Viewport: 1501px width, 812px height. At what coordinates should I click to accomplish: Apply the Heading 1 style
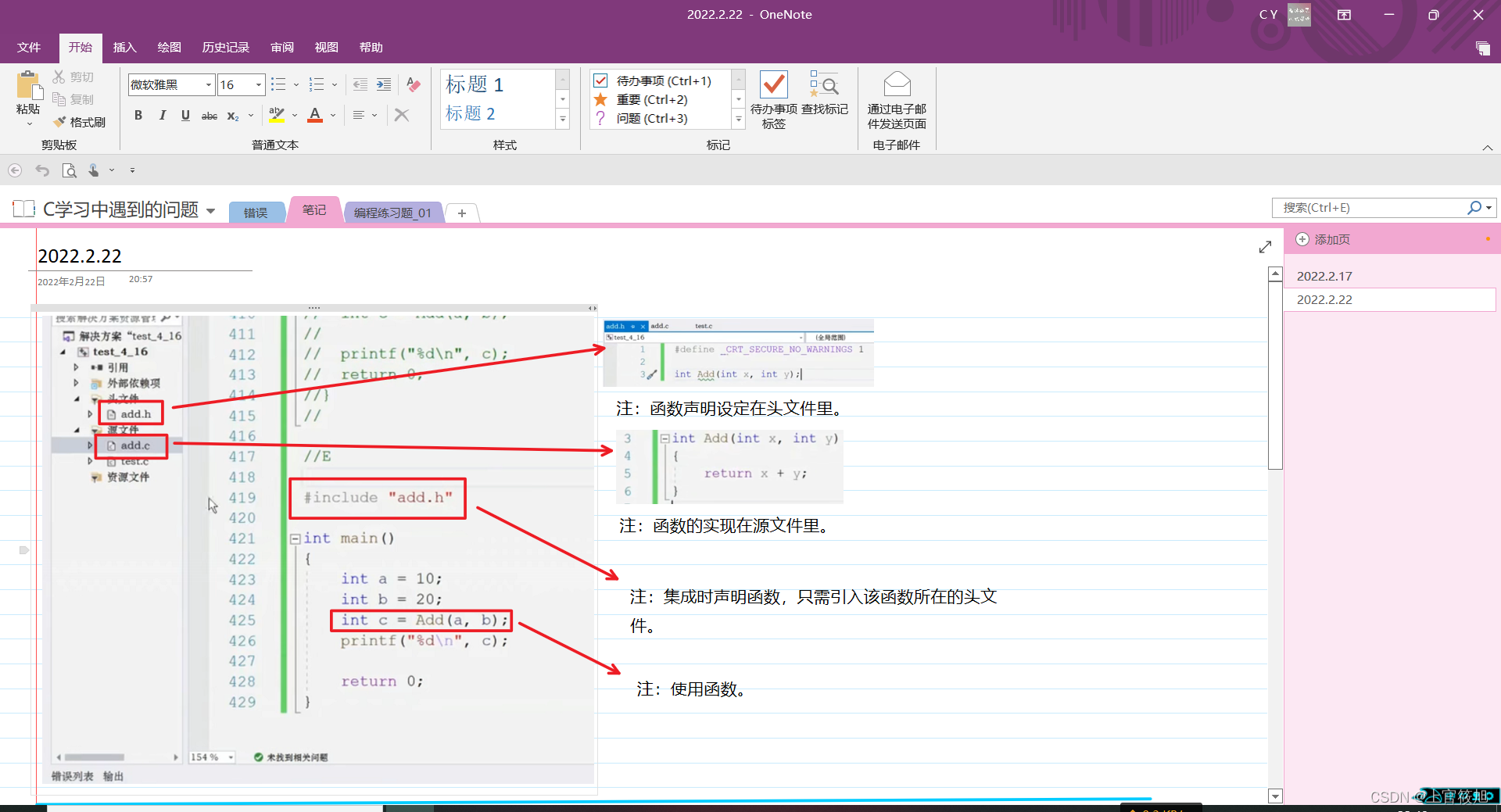click(475, 84)
